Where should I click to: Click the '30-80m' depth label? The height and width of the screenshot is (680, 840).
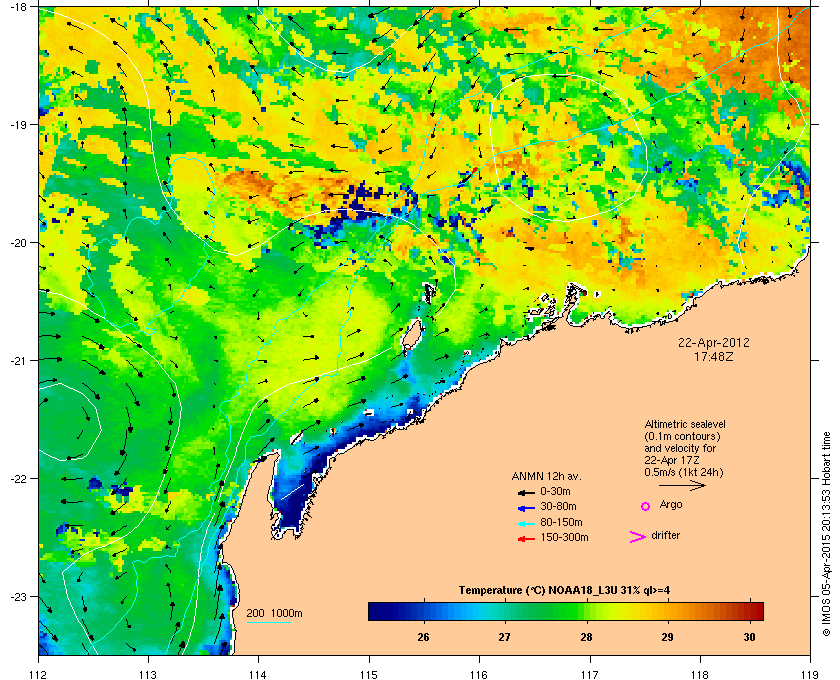558,506
